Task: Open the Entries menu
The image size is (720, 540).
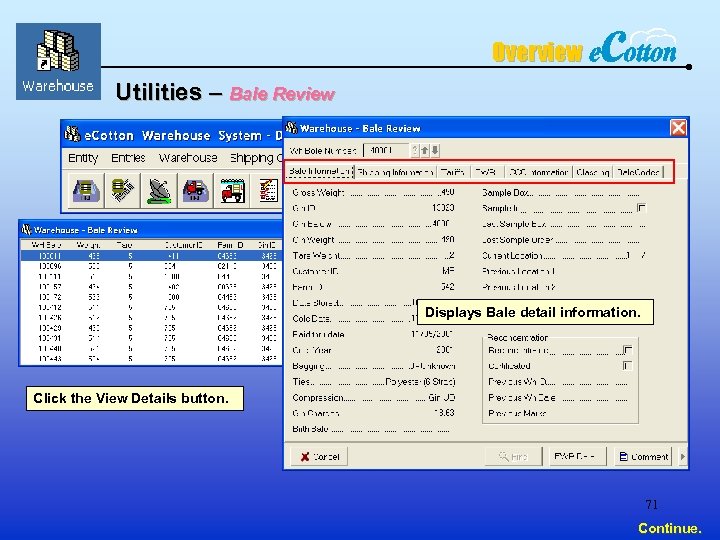Action: [x=128, y=158]
